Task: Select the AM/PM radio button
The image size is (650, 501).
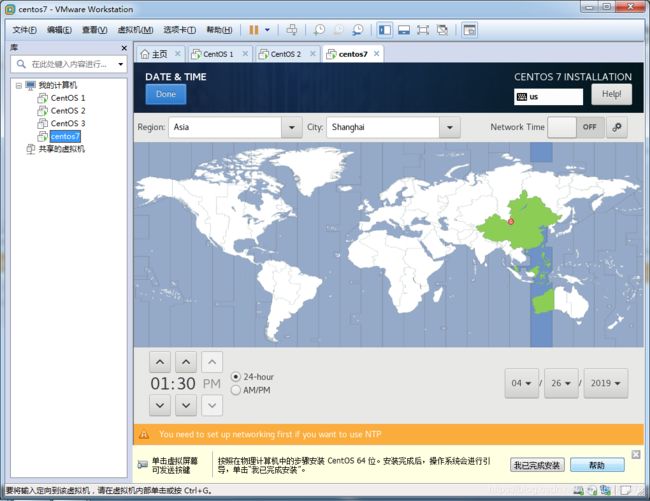Action: pos(235,390)
